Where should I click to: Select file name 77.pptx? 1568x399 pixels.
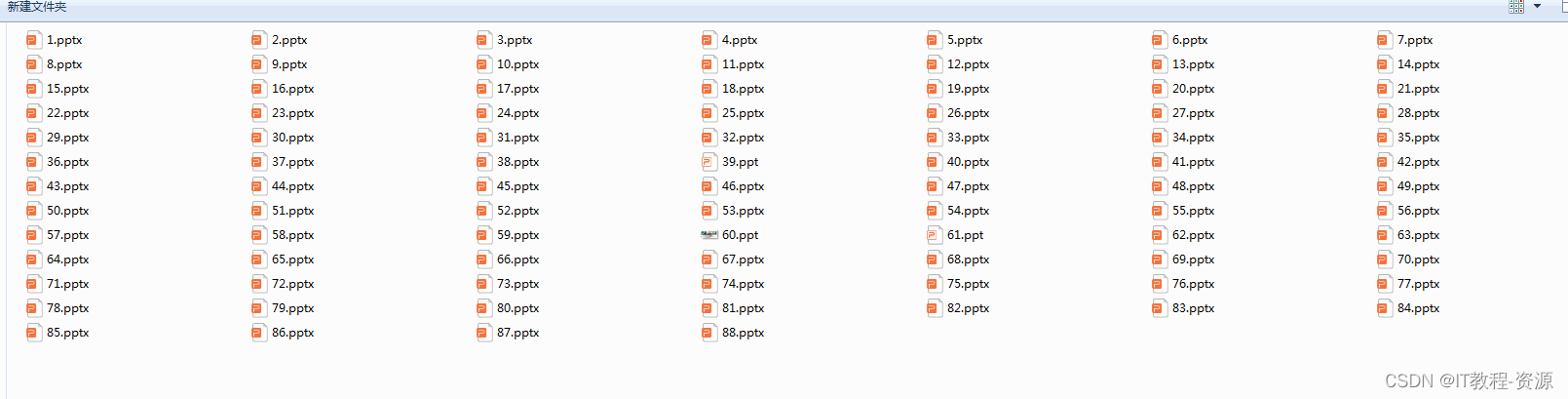[x=1419, y=284]
